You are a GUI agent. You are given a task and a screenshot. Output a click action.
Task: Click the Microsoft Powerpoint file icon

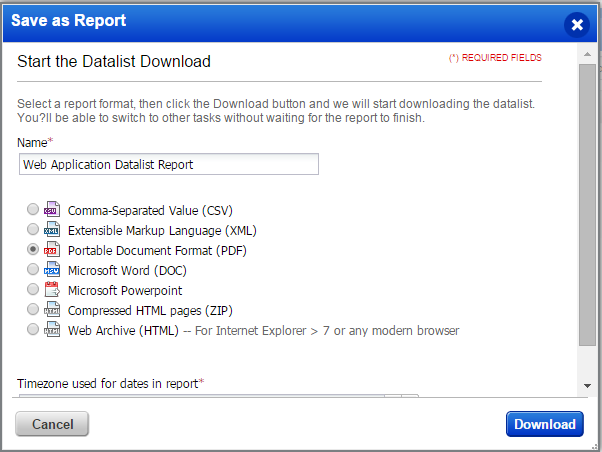pos(52,289)
